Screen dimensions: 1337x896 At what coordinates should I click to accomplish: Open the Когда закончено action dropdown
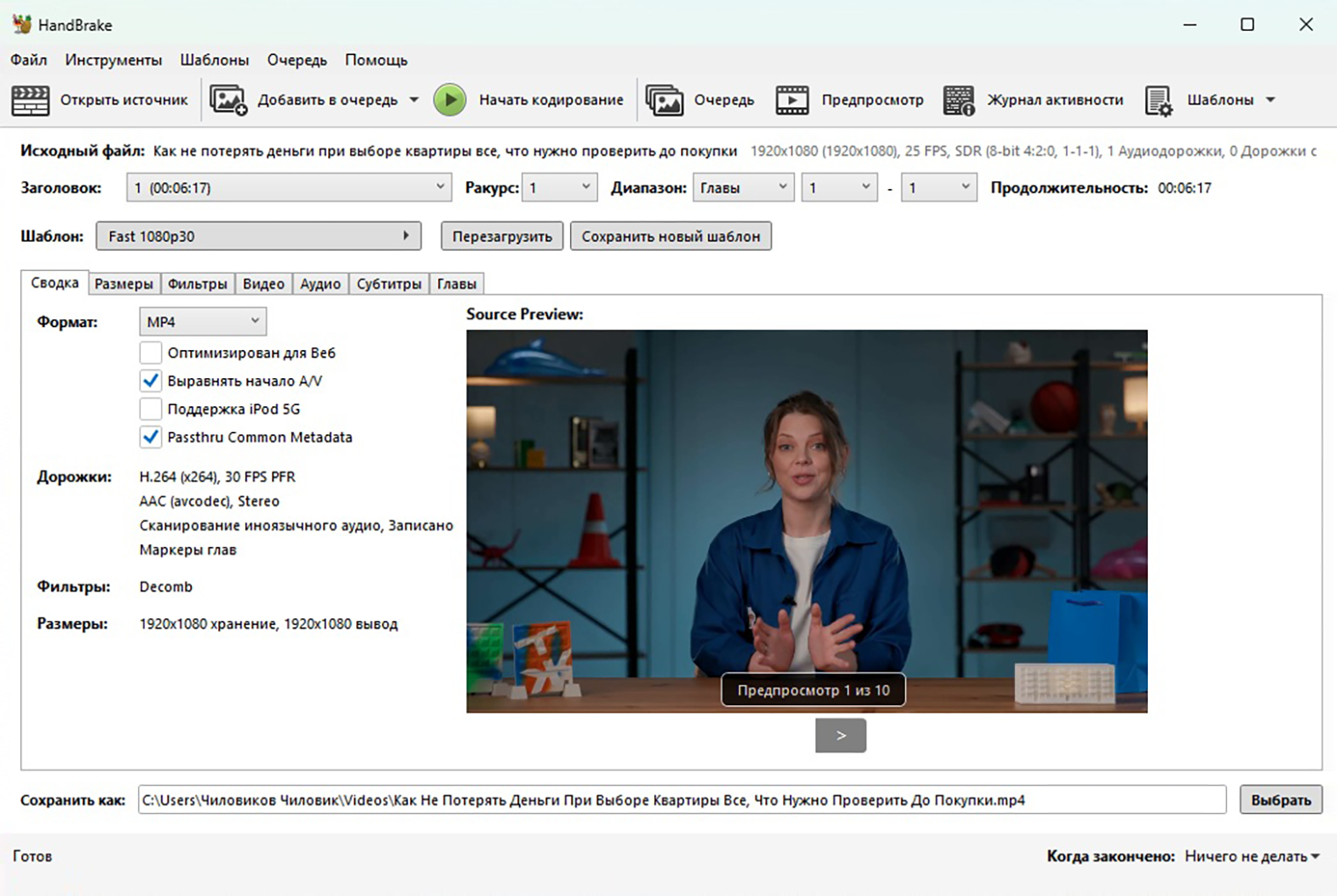tap(1252, 856)
